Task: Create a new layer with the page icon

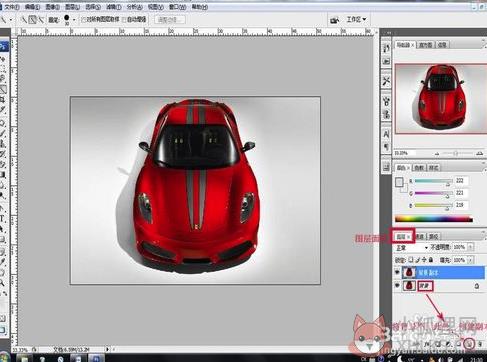Action: tap(469, 343)
